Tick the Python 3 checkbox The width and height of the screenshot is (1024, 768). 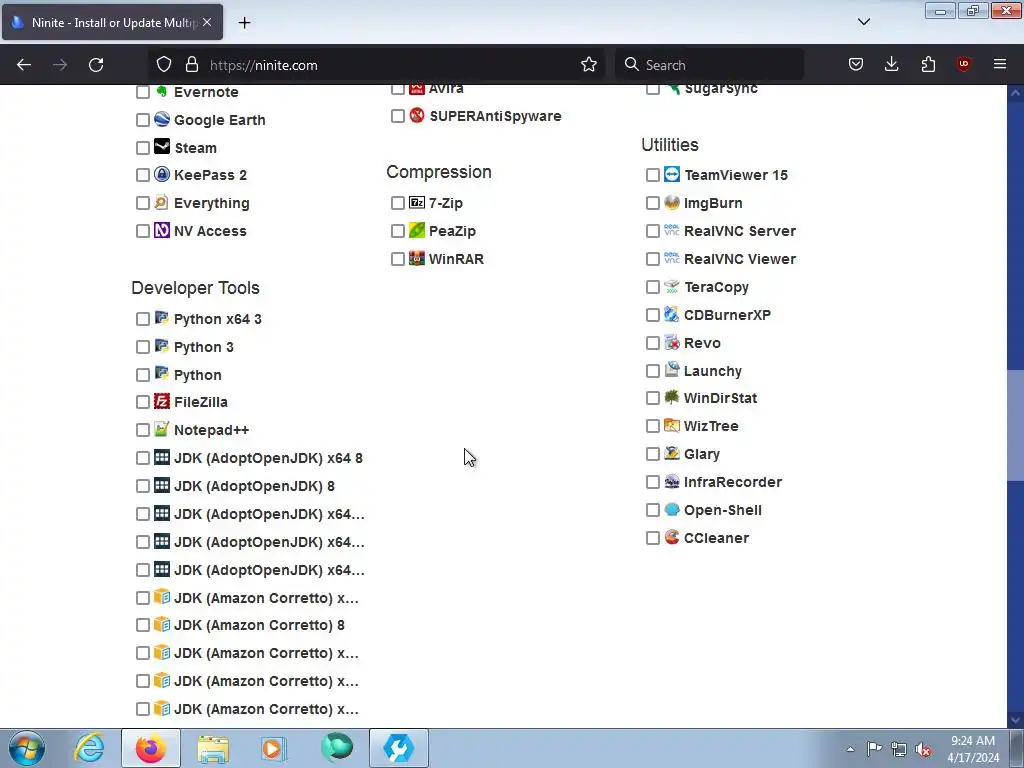[x=142, y=347]
